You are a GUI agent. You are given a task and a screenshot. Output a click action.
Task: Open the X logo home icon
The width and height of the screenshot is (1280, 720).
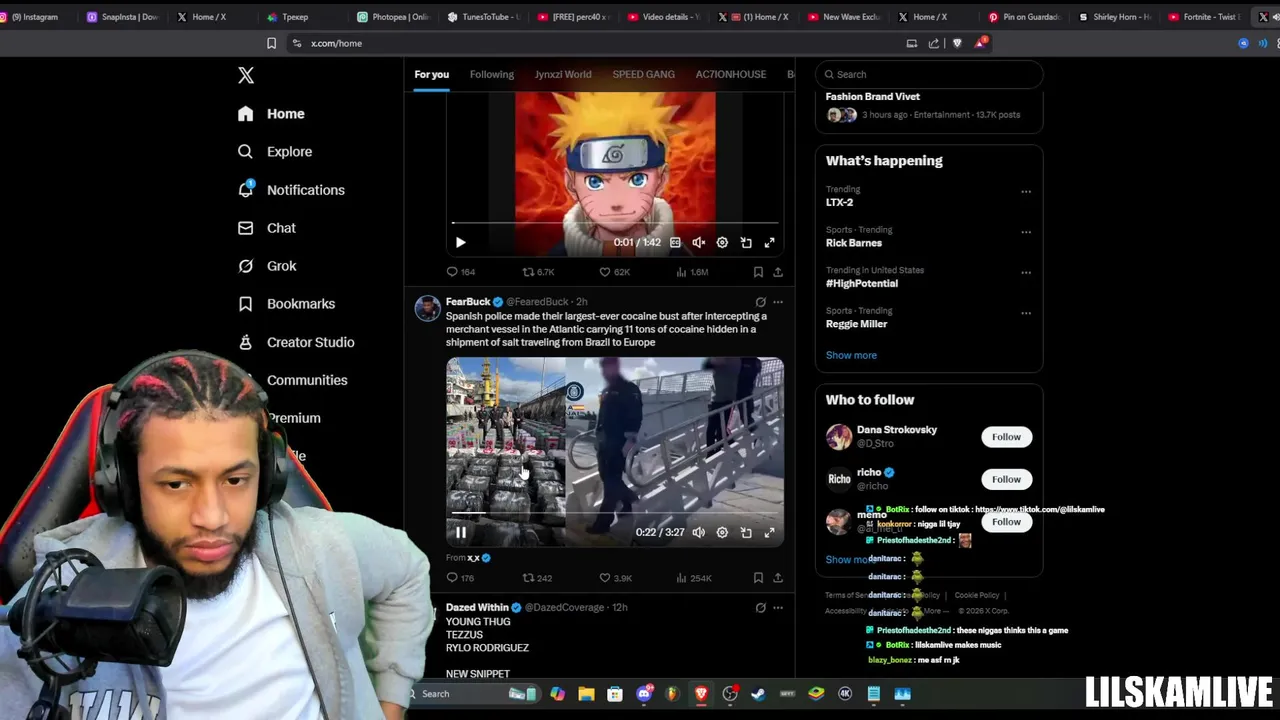point(246,75)
